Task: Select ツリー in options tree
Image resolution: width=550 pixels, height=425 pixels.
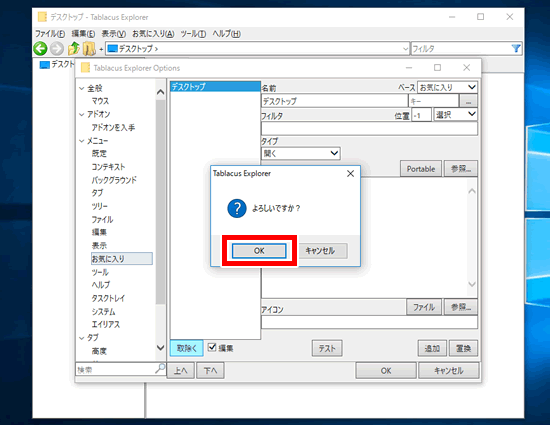Action: (100, 207)
